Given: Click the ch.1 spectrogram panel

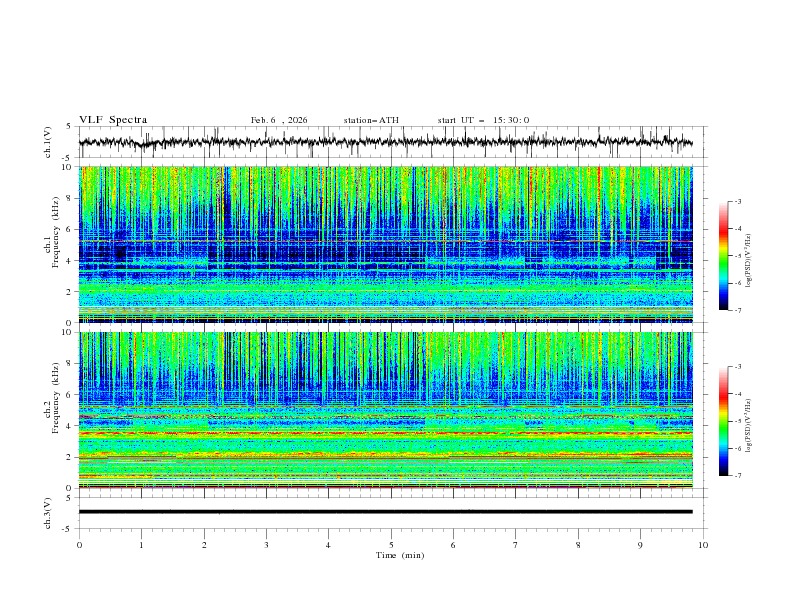Looking at the screenshot, I should tap(386, 244).
